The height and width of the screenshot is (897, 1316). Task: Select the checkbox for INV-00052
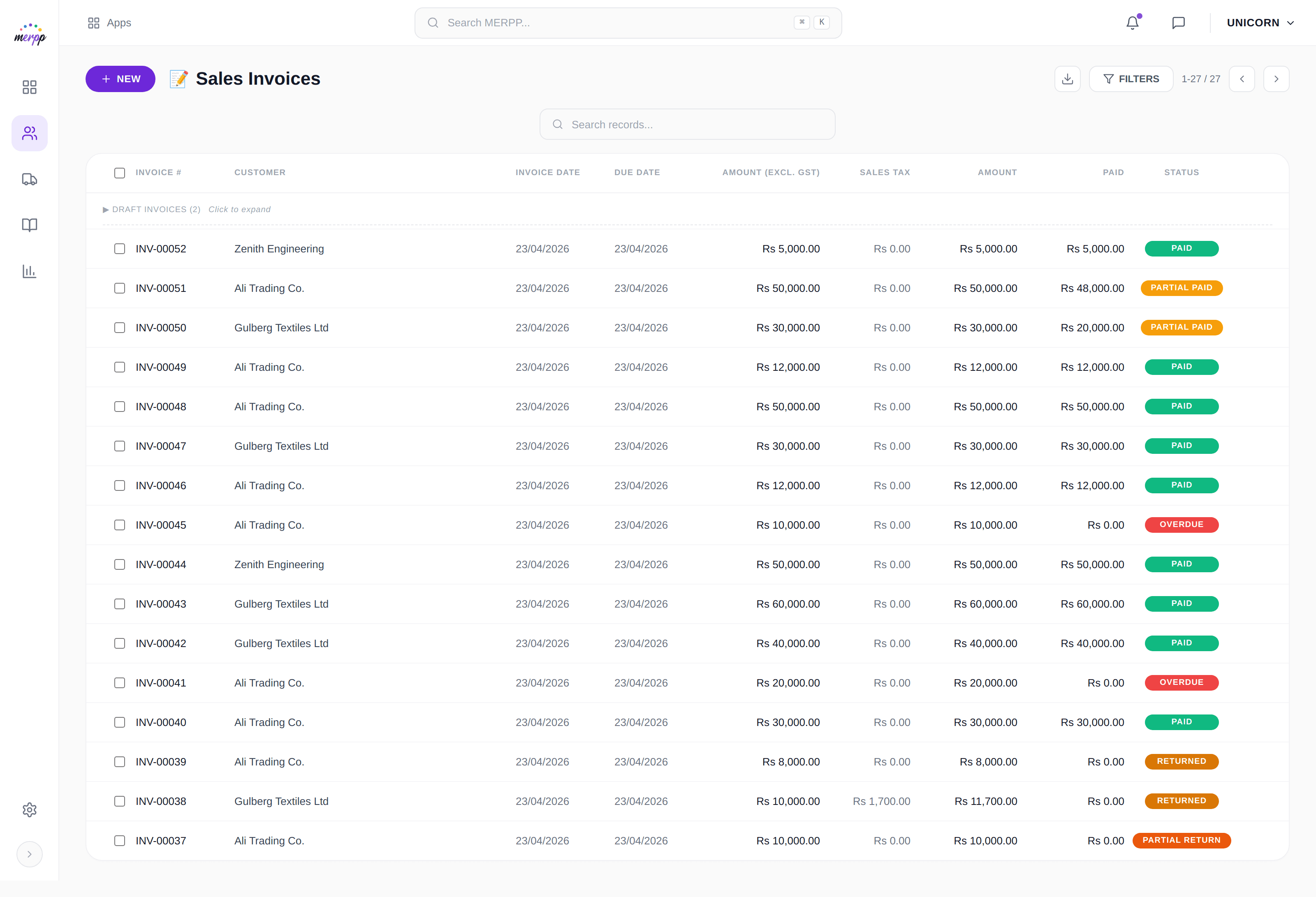(120, 248)
